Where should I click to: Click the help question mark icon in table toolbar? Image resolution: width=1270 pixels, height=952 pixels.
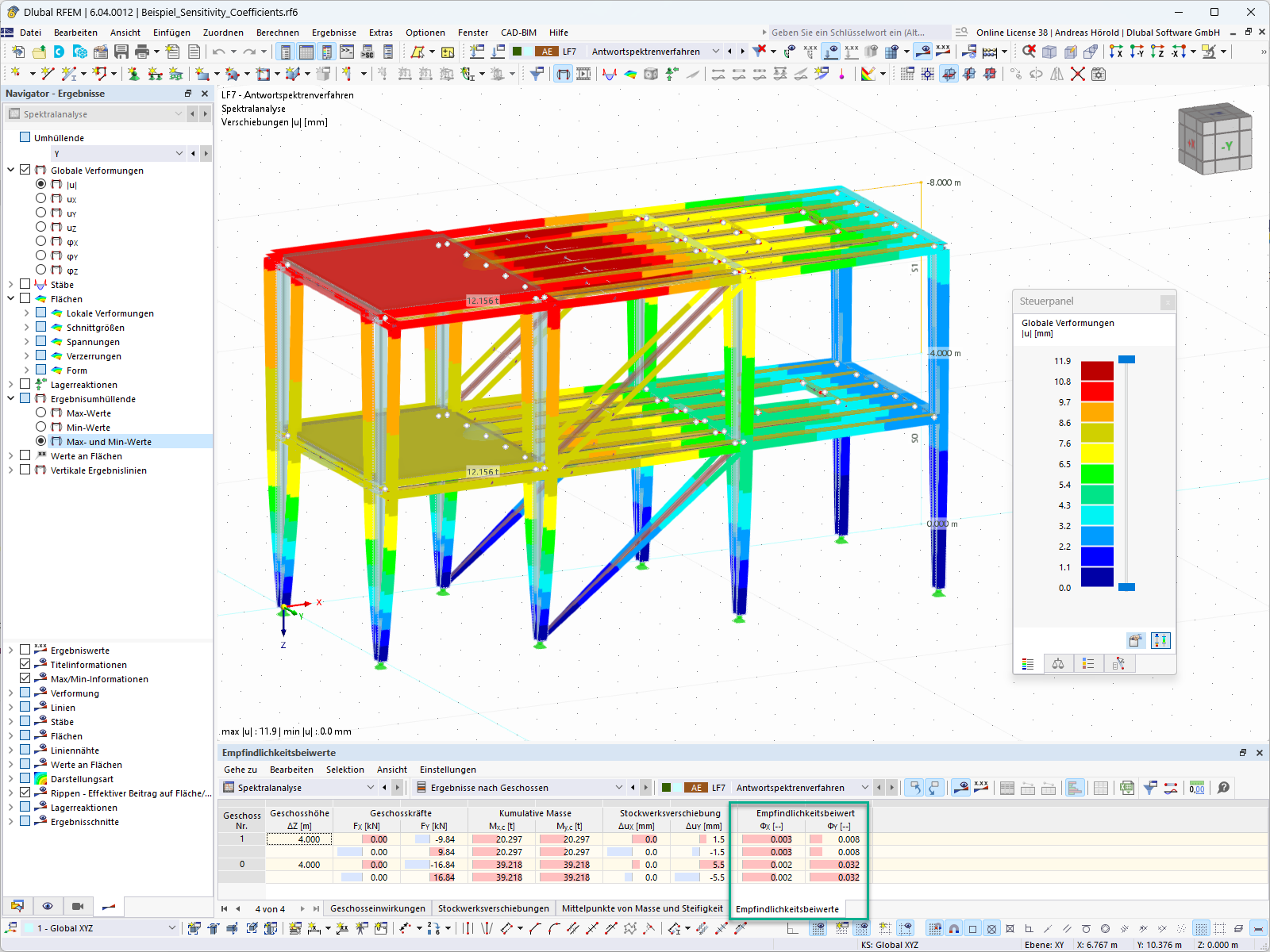[1224, 788]
